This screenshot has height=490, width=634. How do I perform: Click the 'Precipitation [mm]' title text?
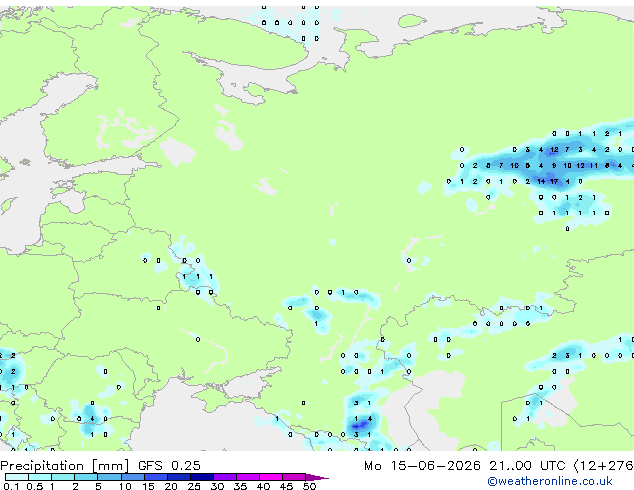(x=65, y=466)
